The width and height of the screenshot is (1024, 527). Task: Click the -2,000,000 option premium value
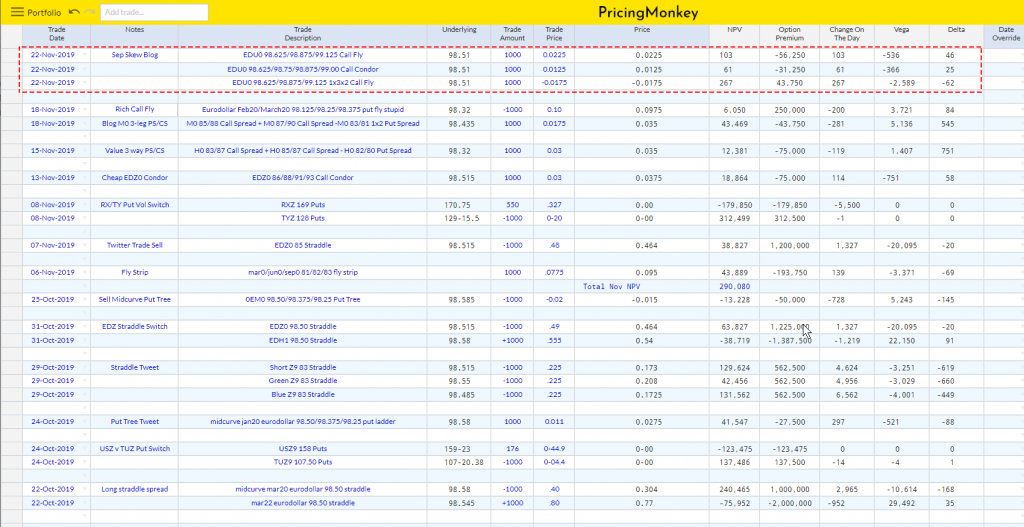(x=790, y=503)
